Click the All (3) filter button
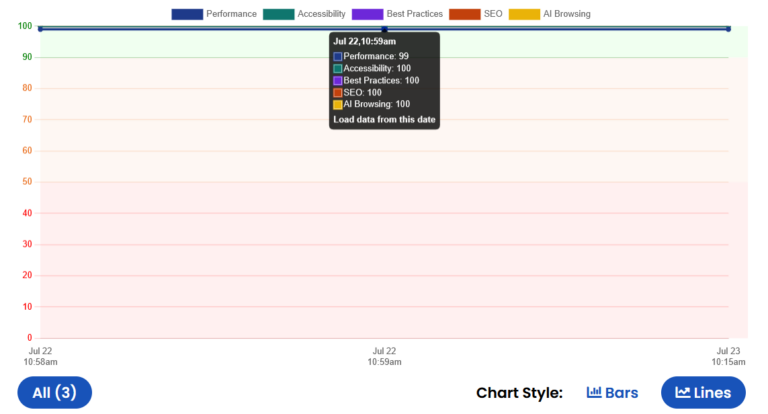The width and height of the screenshot is (768, 414). (54, 392)
